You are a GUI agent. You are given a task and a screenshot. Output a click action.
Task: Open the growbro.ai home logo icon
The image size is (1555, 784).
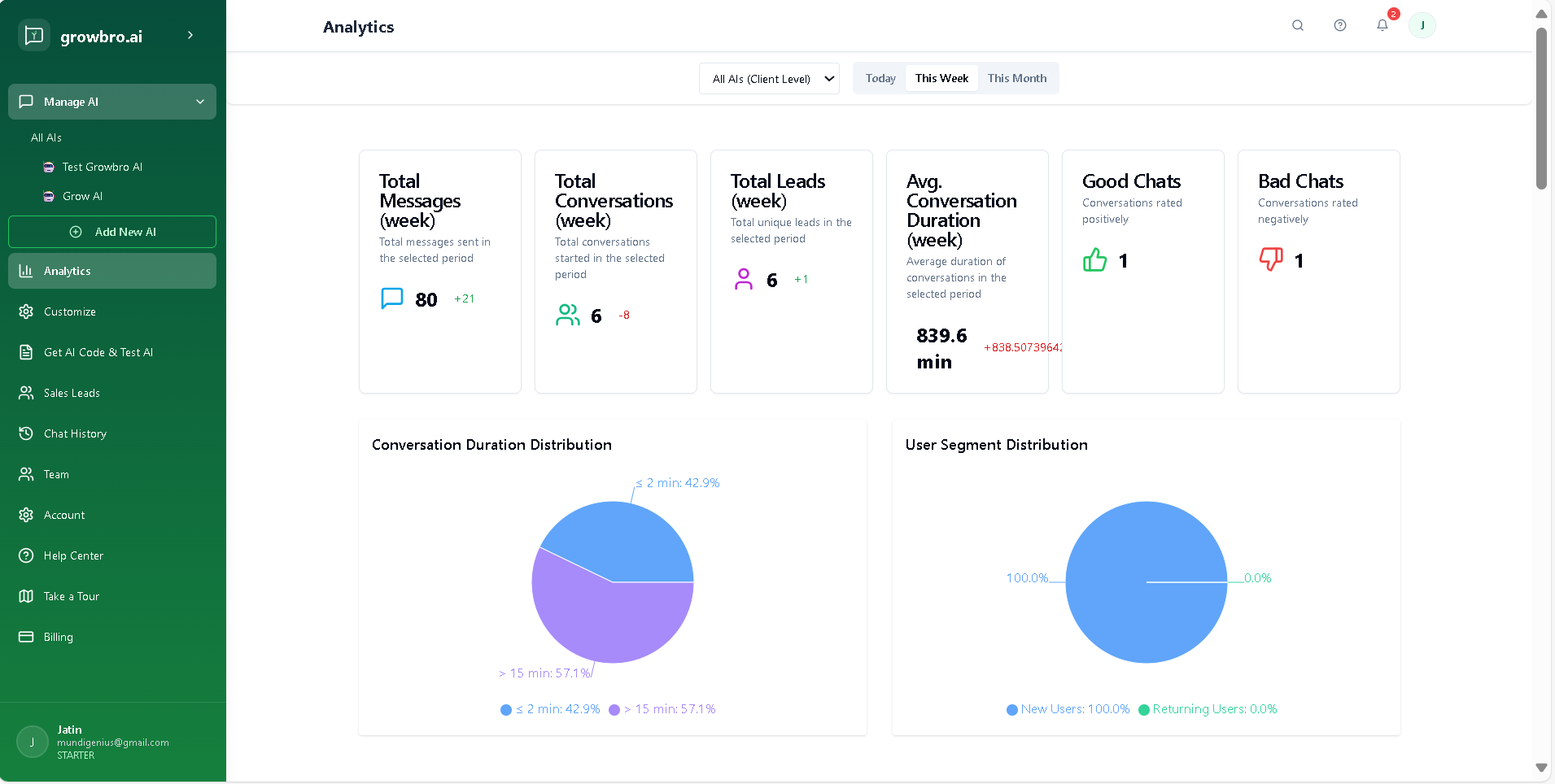[33, 35]
